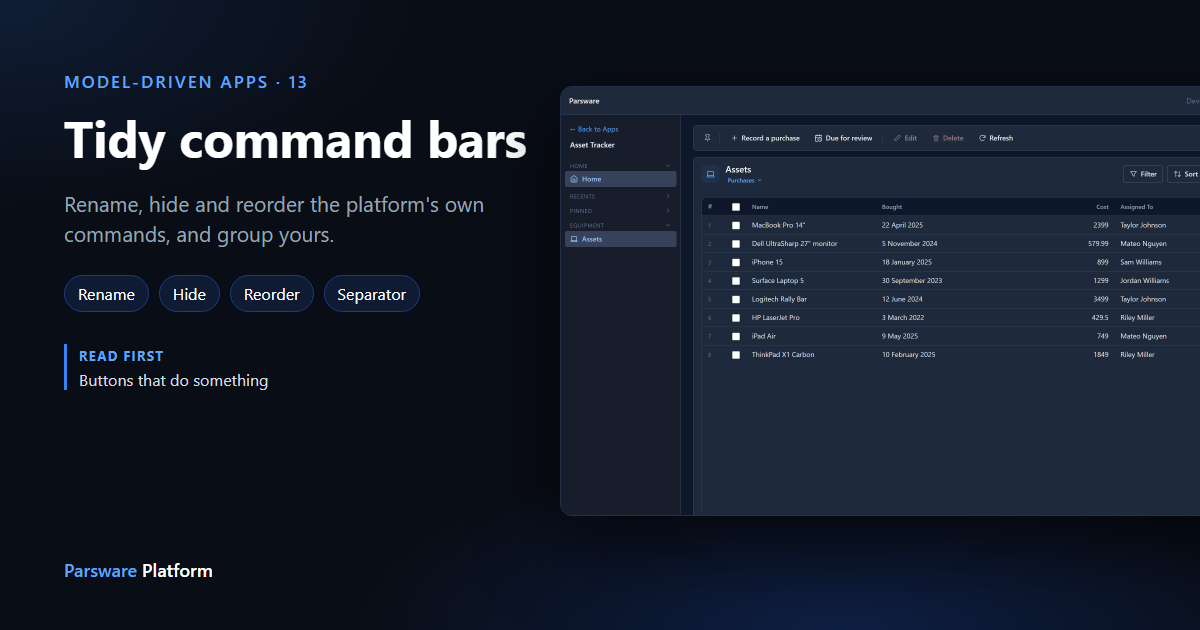
Task: Expand the PINNED sidebar section
Action: 668,211
